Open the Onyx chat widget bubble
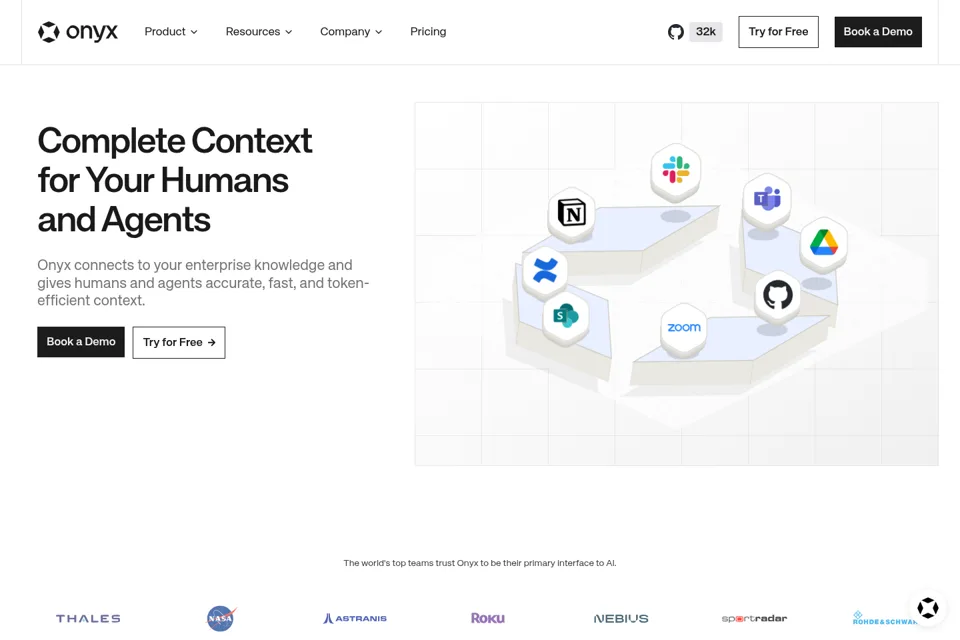This screenshot has width=960, height=640. pyautogui.click(x=928, y=608)
